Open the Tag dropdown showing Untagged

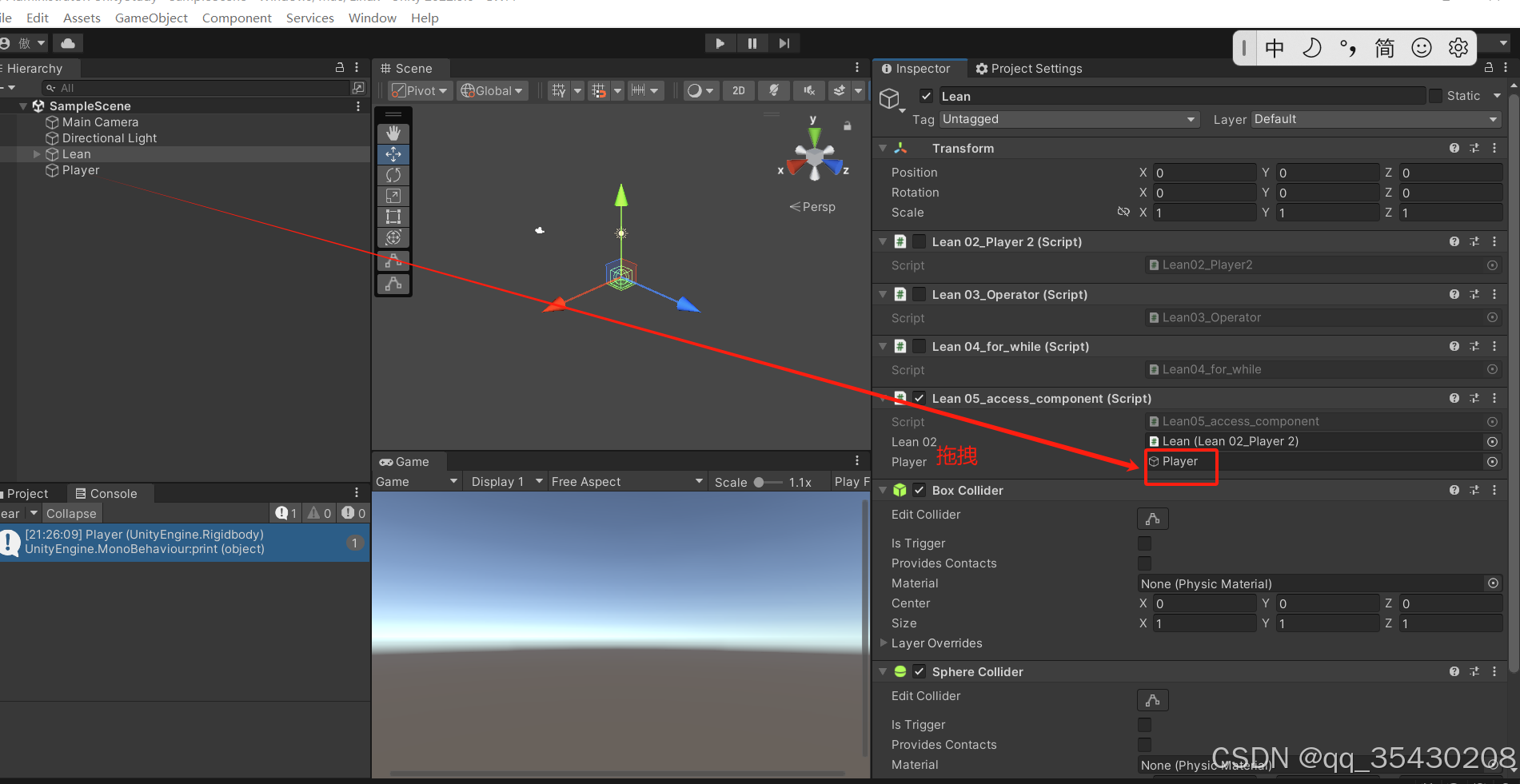coord(1068,119)
